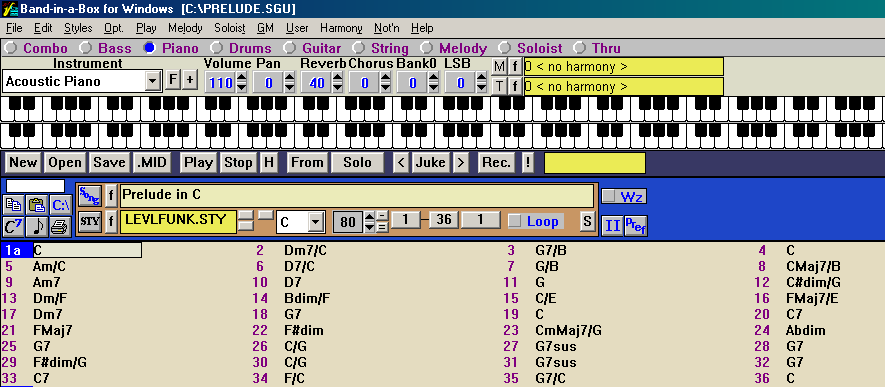Image resolution: width=885 pixels, height=387 pixels.
Task: Toggle the Wz checkbox
Action: 609,196
